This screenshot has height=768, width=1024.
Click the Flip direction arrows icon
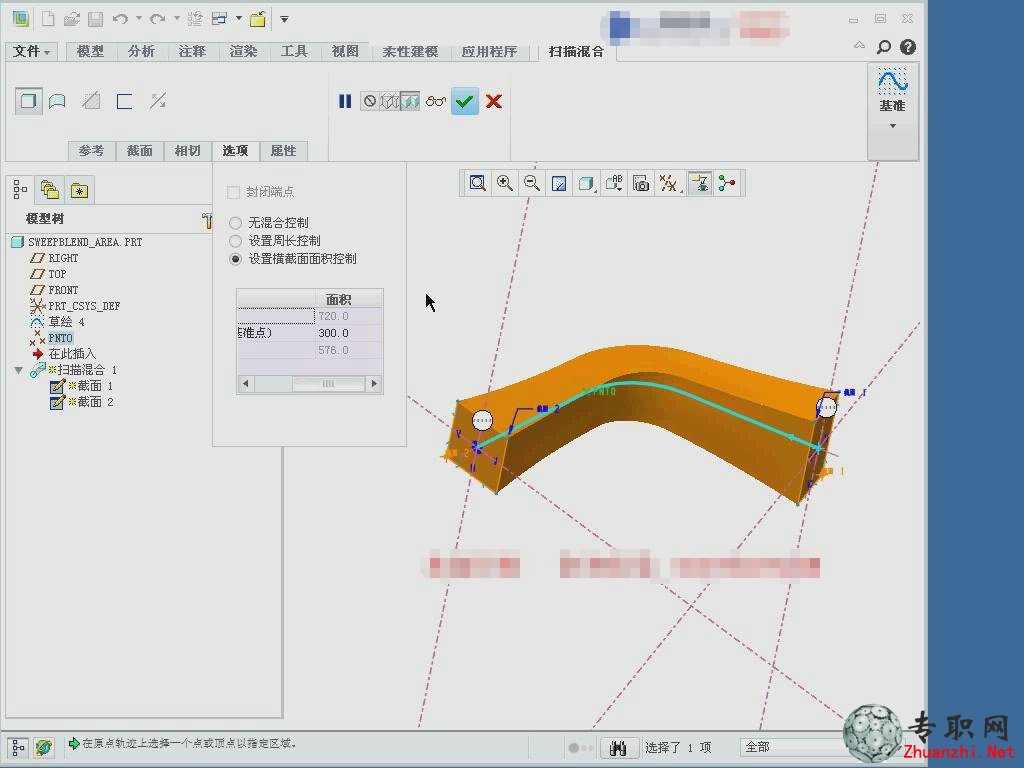(157, 101)
